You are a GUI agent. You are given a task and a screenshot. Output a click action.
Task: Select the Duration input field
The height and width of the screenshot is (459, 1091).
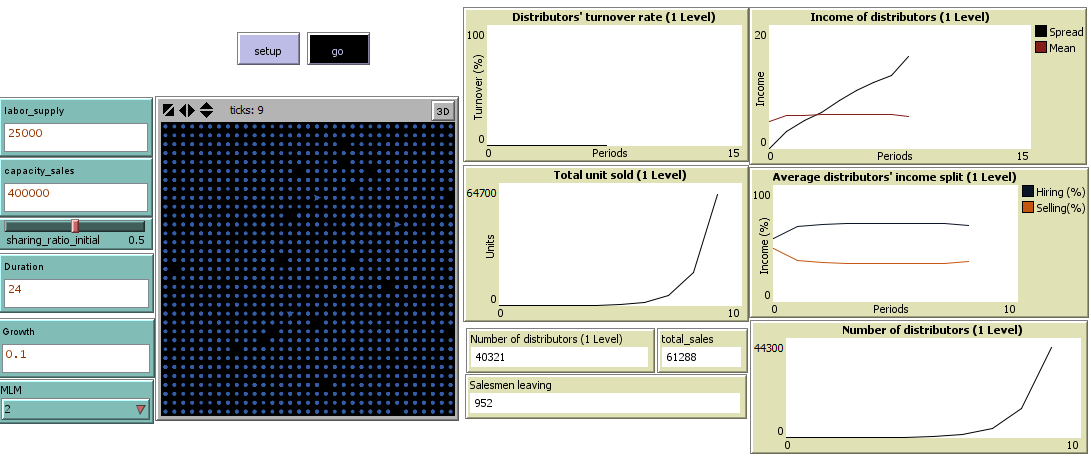76,291
